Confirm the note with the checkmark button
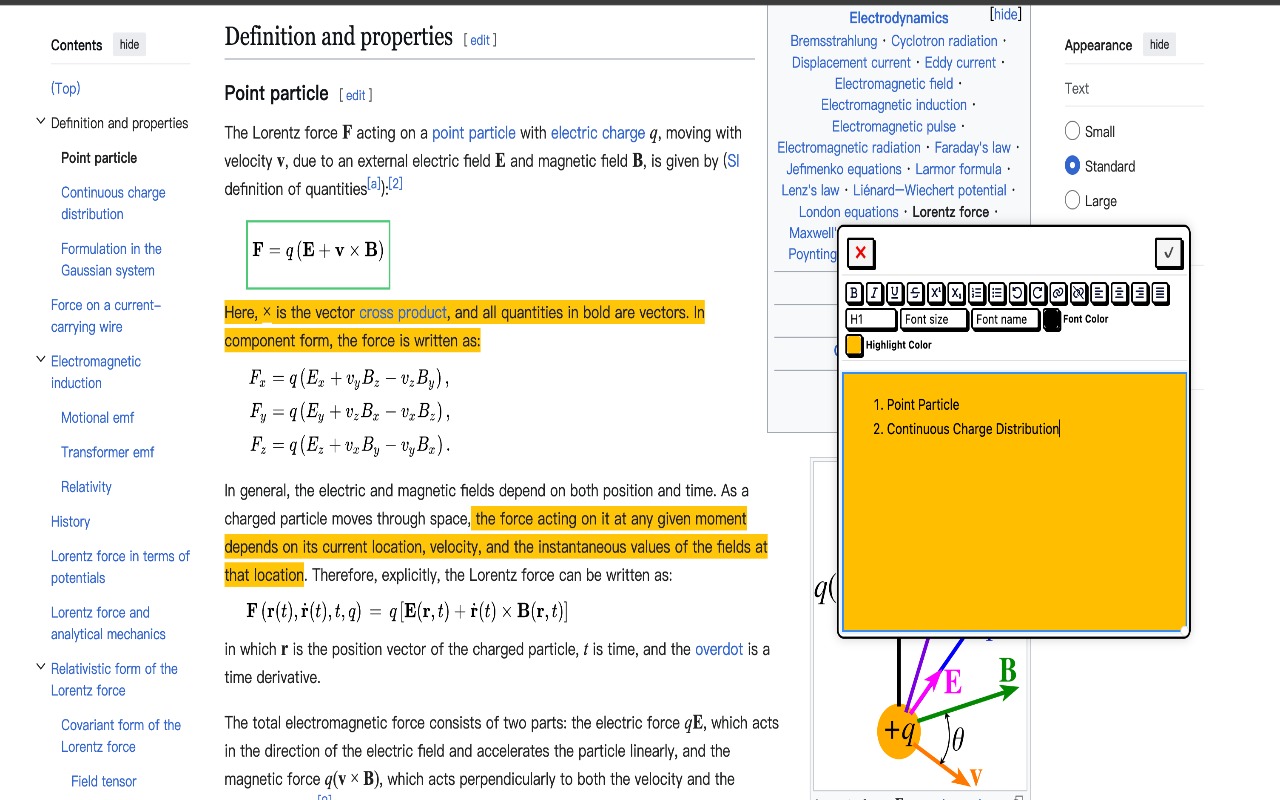This screenshot has height=800, width=1280. pos(1168,253)
